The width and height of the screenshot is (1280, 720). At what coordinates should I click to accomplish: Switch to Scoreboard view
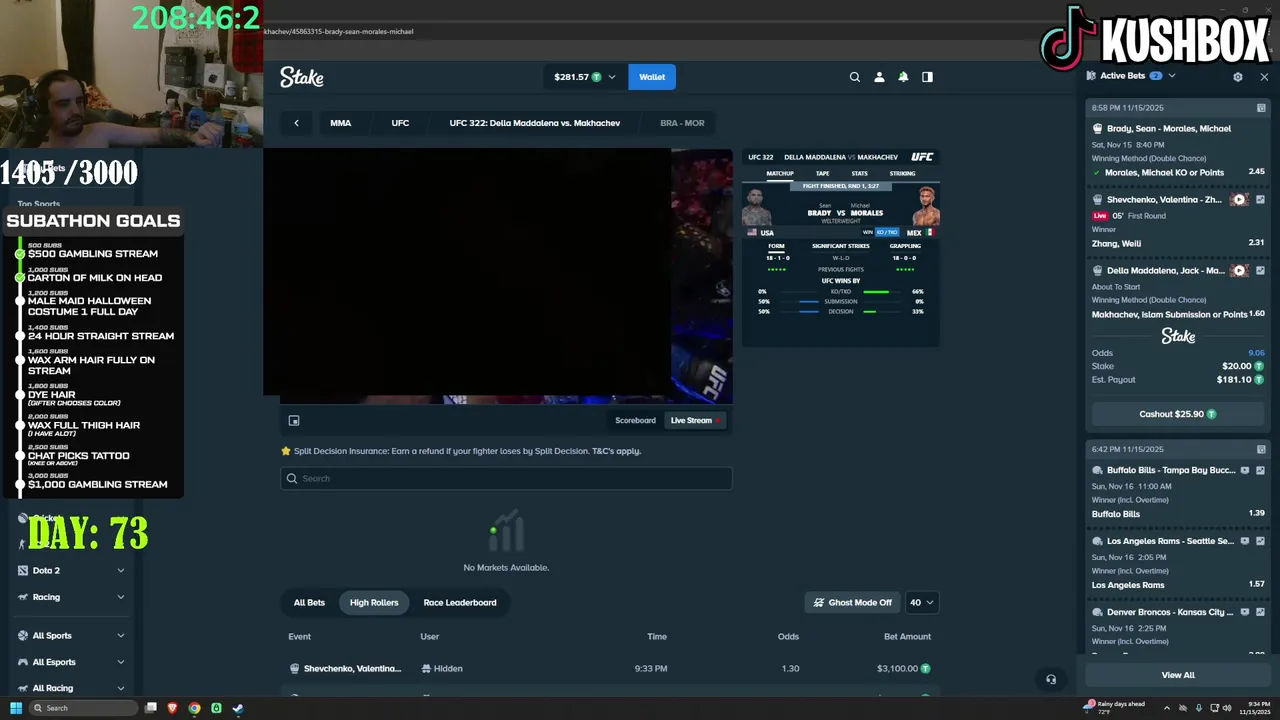[635, 420]
